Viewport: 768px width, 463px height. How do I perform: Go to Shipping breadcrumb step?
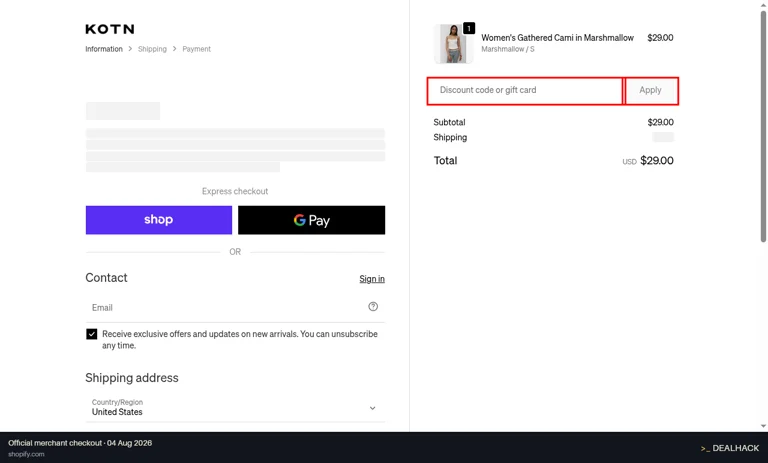point(152,49)
